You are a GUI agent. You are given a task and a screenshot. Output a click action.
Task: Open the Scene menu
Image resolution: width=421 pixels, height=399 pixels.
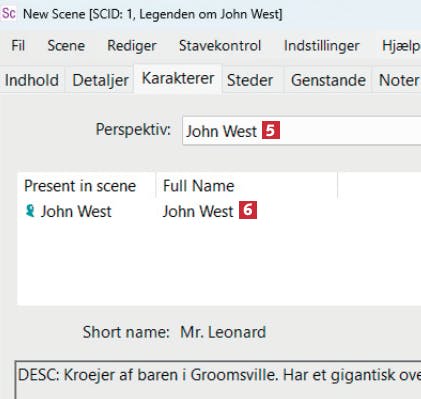click(66, 46)
